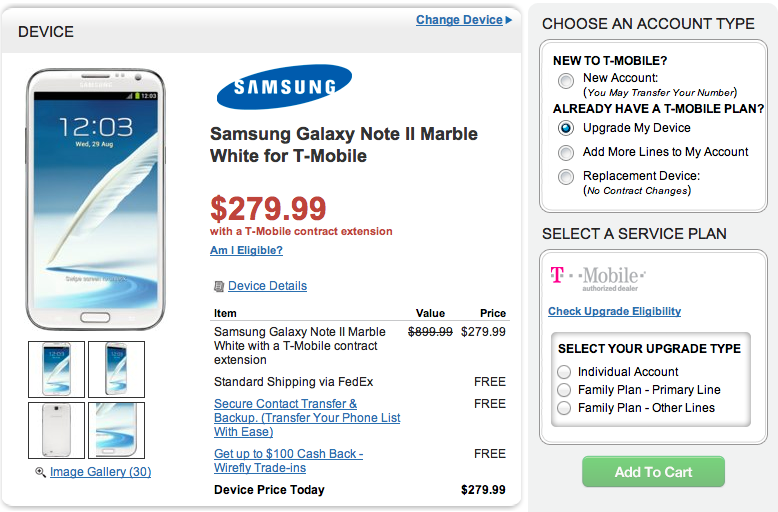This screenshot has height=512, width=778.
Task: Click the Device Details document icon
Action: coord(219,286)
